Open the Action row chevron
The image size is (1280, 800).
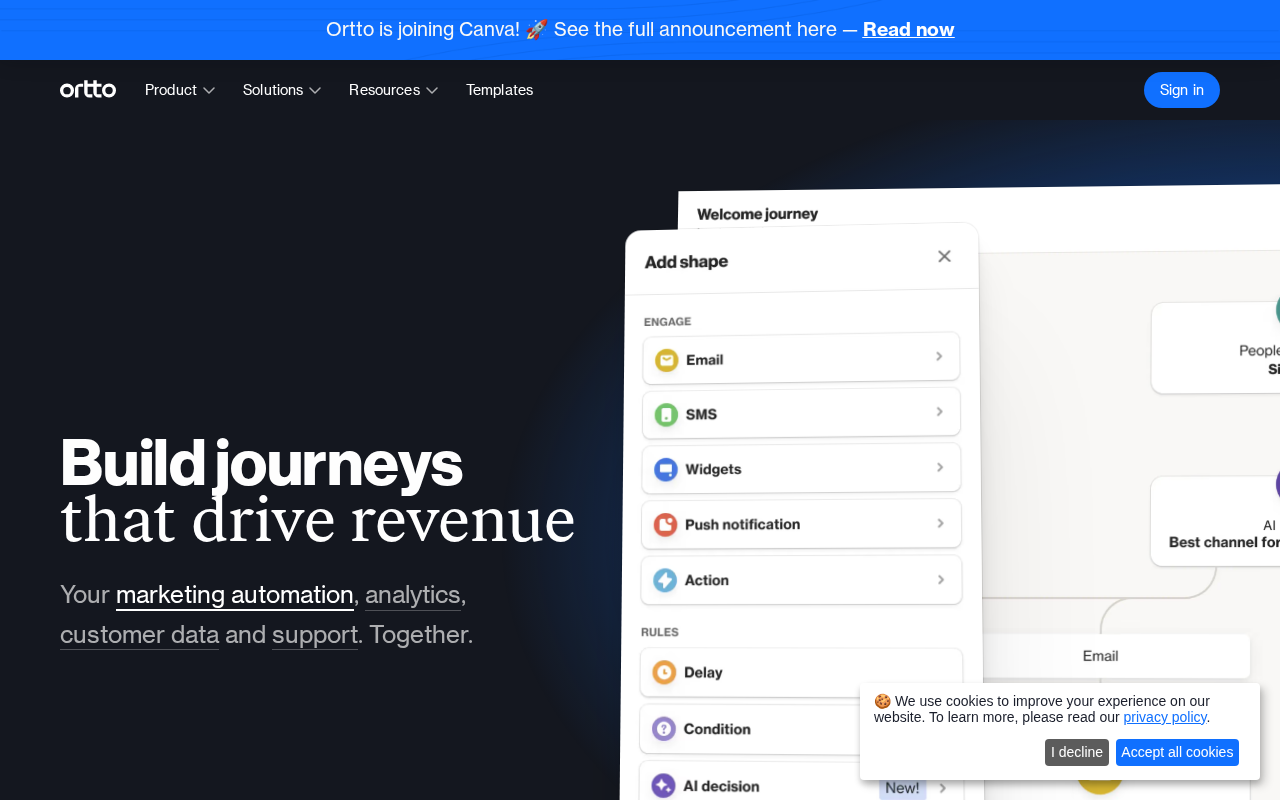941,579
